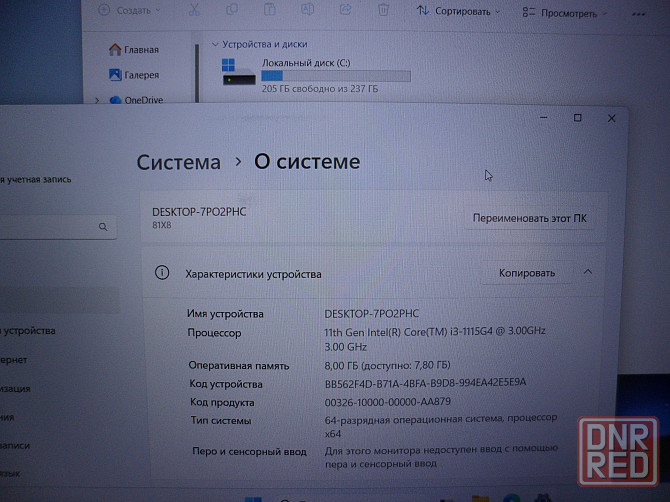Viewport: 670px width, 502px height.
Task: Open Галерея in Explorer sidebar
Action: coord(134,75)
